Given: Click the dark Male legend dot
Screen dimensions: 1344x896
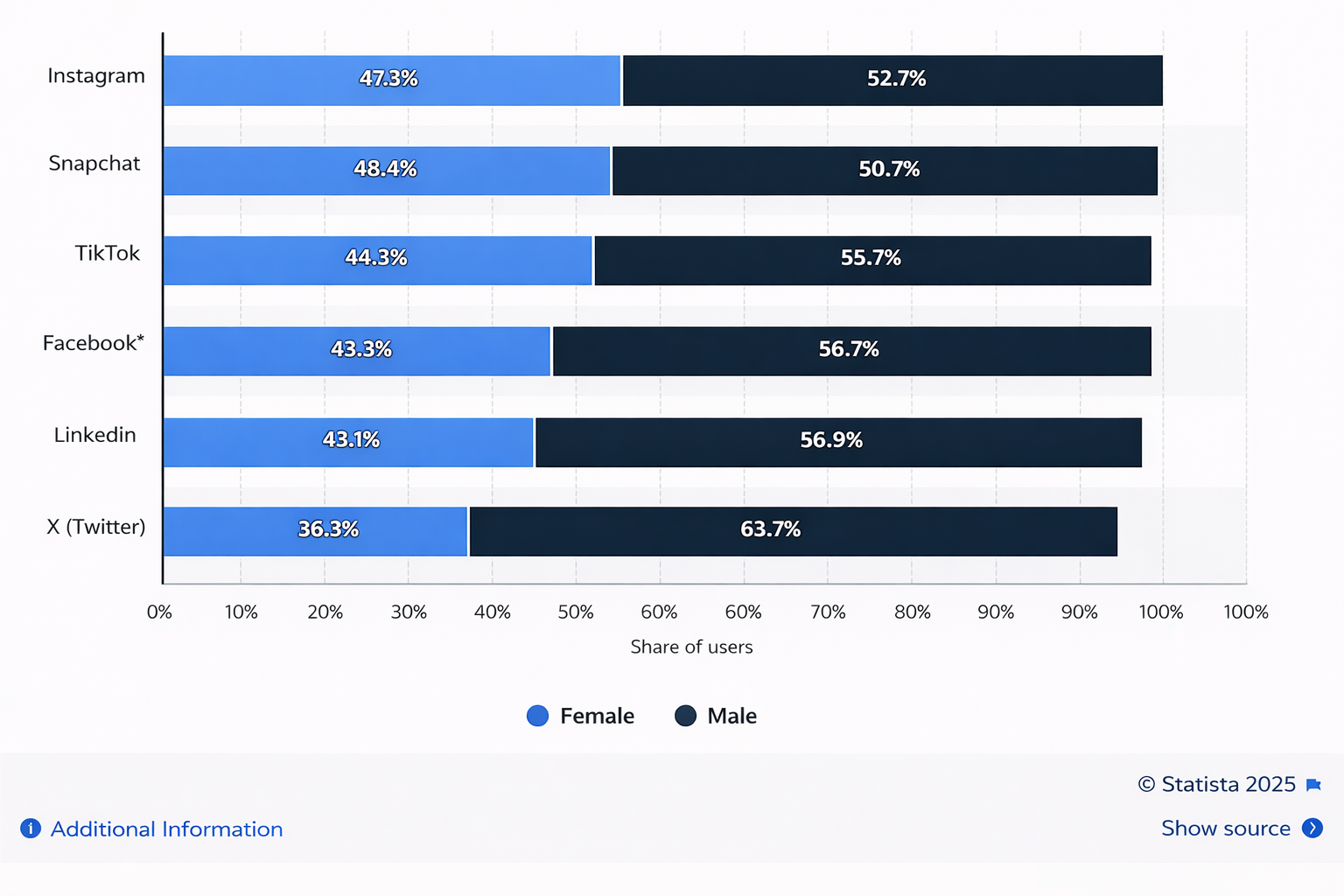Looking at the screenshot, I should [x=683, y=716].
